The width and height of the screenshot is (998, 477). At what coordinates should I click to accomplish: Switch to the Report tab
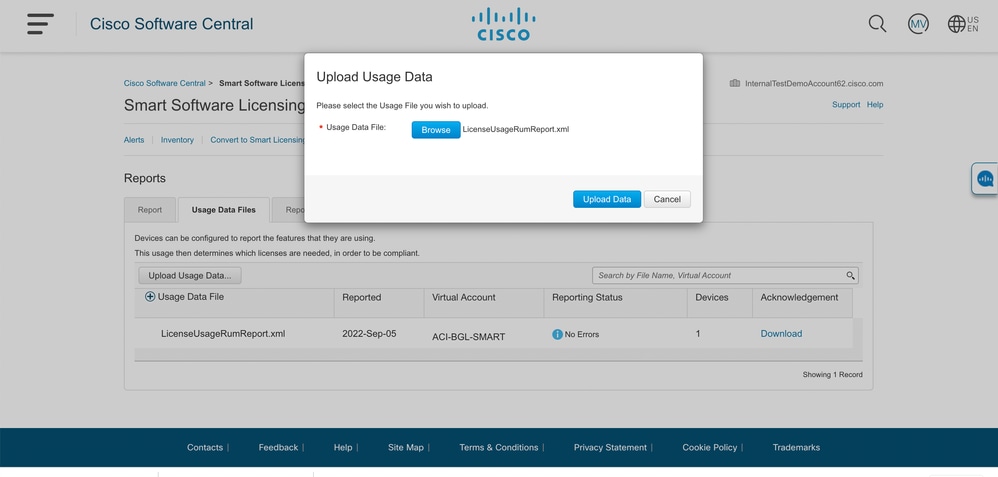[150, 210]
